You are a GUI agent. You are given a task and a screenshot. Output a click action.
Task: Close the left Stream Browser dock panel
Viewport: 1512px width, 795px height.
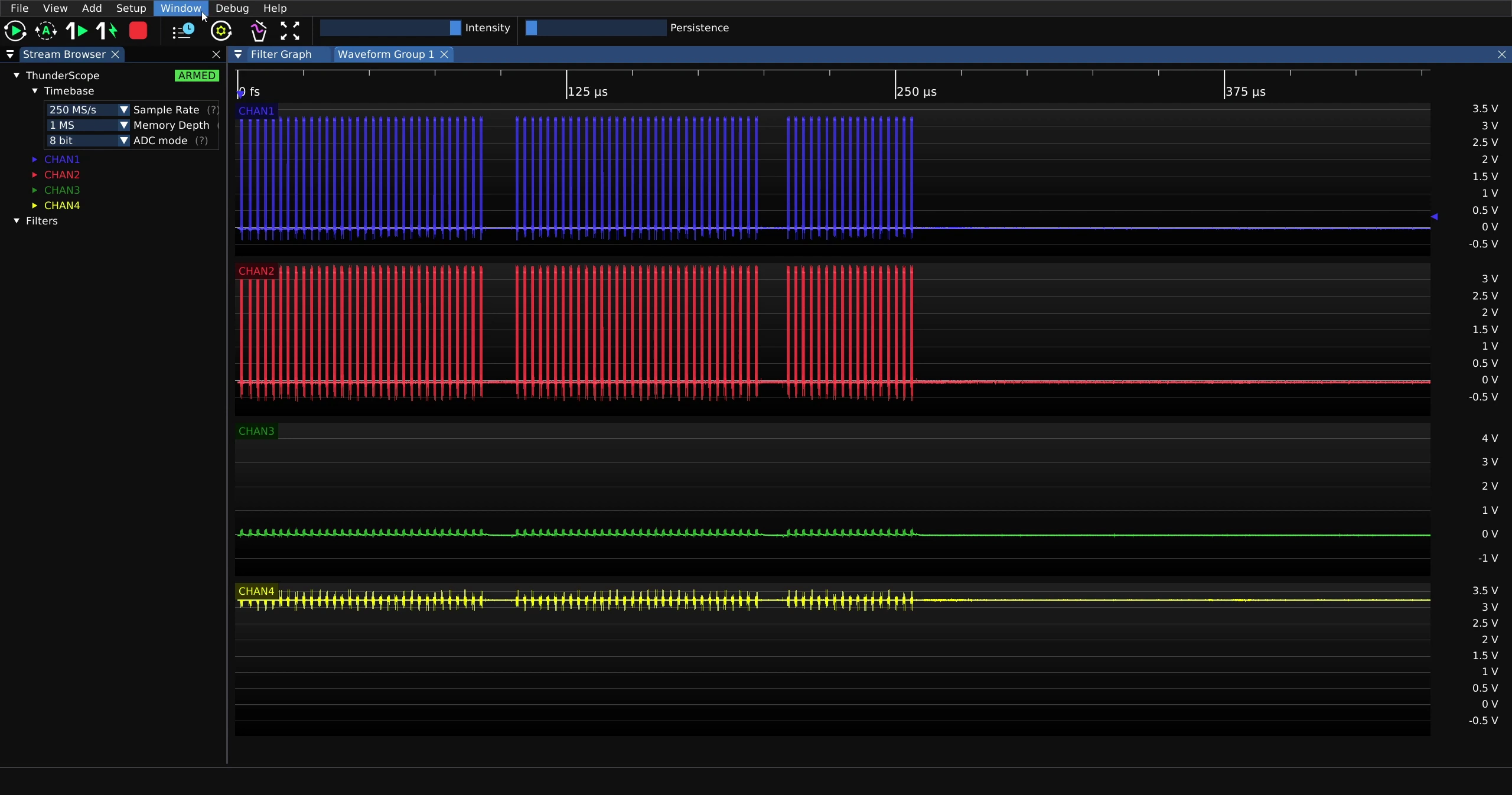[x=216, y=54]
